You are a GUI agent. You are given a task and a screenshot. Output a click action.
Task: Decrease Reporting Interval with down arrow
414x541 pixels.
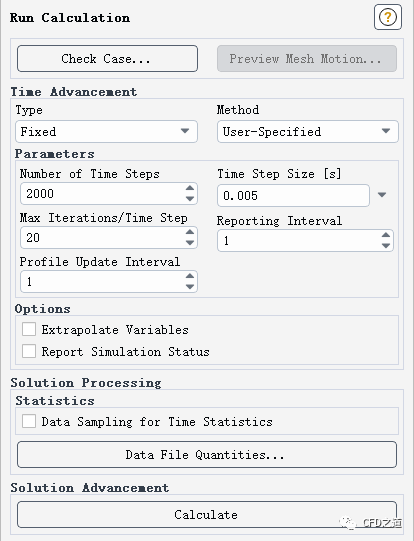(386, 245)
